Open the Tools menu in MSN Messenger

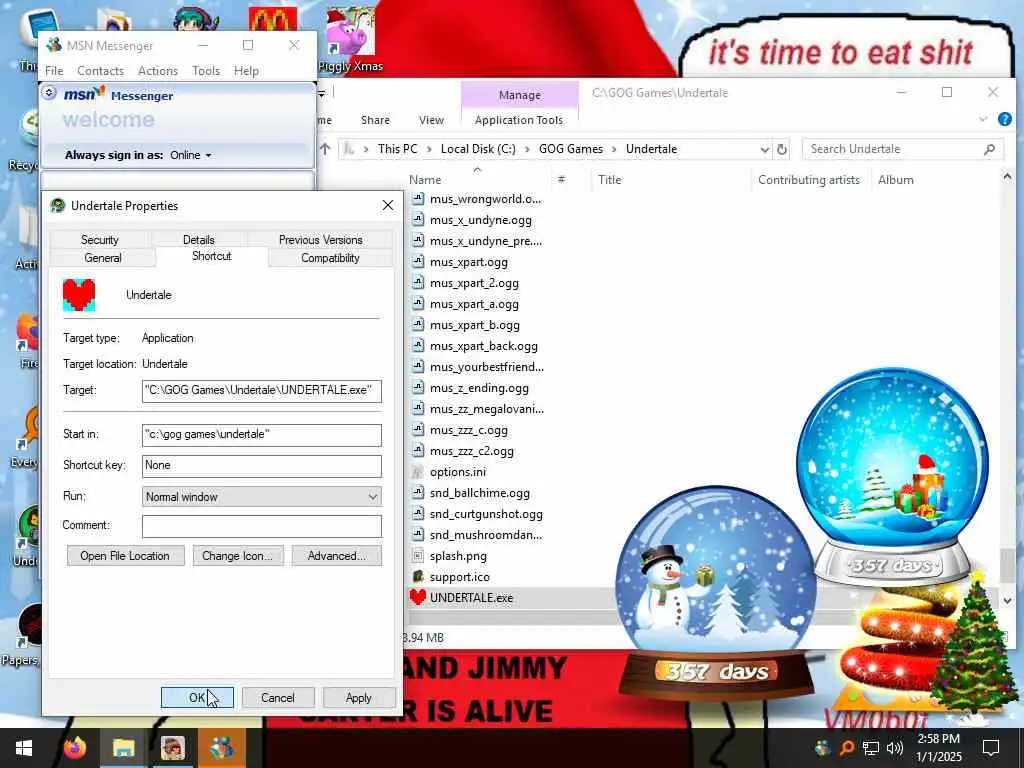[206, 71]
